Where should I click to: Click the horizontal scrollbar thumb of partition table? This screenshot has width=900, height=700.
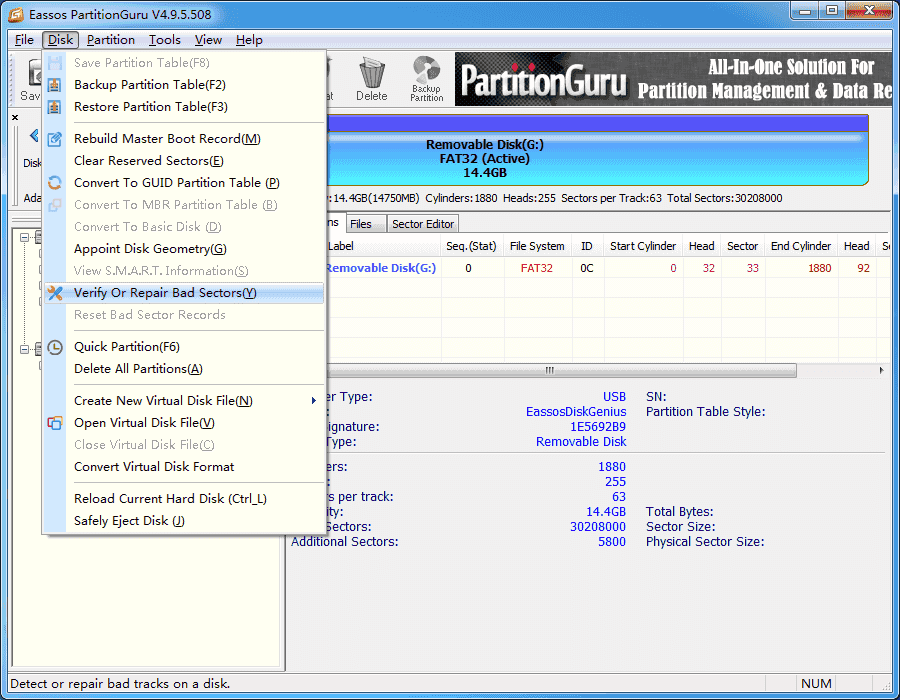(x=561, y=371)
